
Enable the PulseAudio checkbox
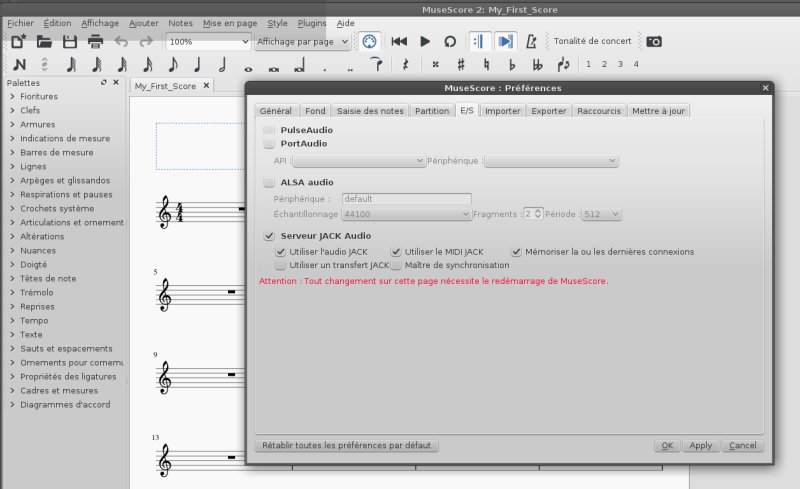[269, 130]
